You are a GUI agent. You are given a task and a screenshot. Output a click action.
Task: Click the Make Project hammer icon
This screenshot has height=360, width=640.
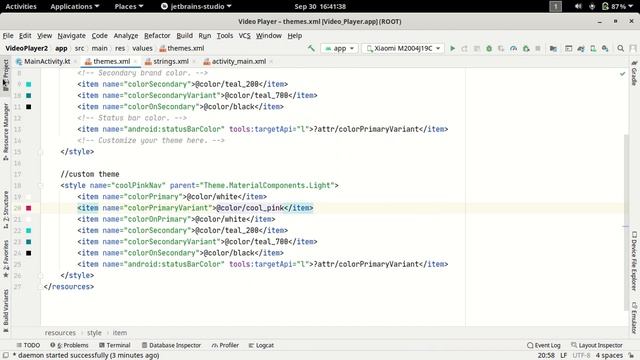(x=311, y=48)
